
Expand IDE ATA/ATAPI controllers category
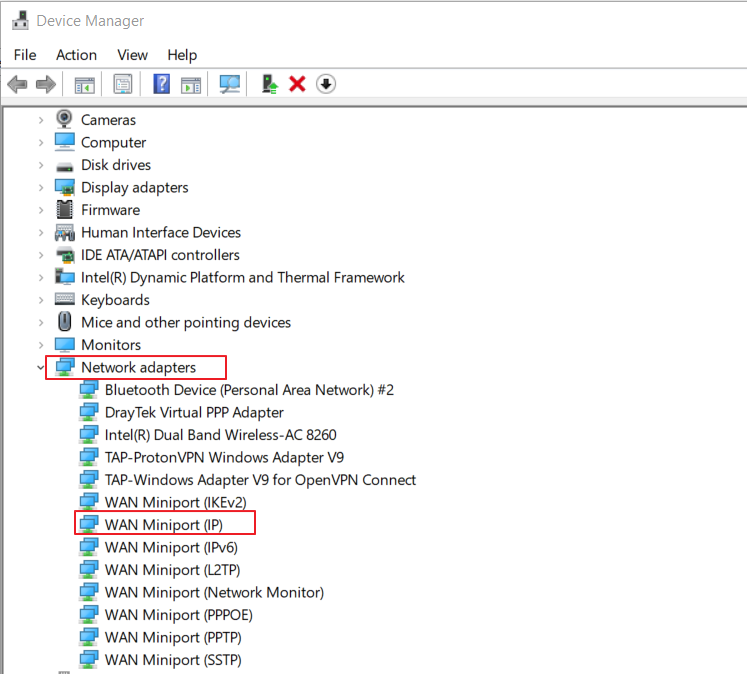(x=41, y=255)
